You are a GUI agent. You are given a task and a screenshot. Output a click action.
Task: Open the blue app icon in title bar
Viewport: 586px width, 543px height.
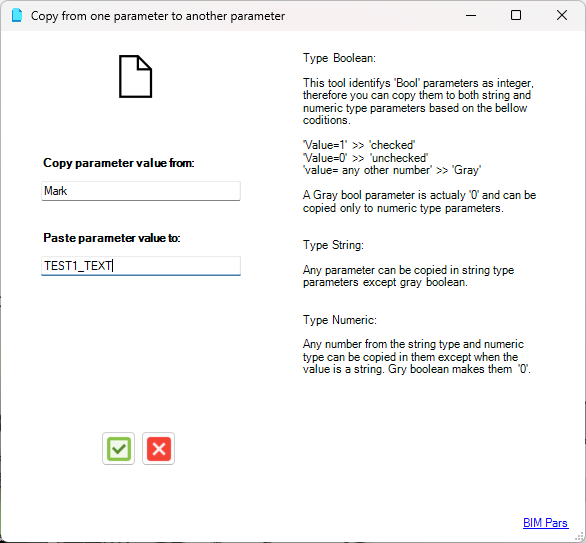(17, 16)
